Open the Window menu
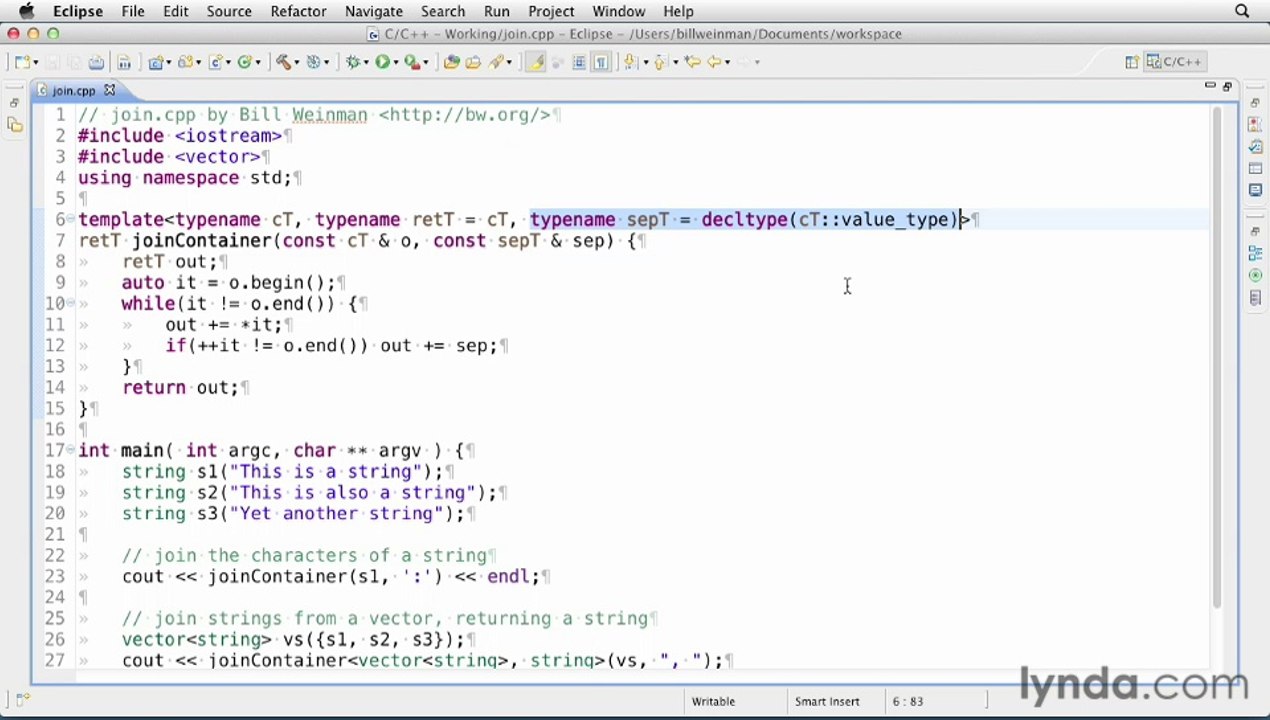Viewport: 1270px width, 720px height. coord(618,11)
